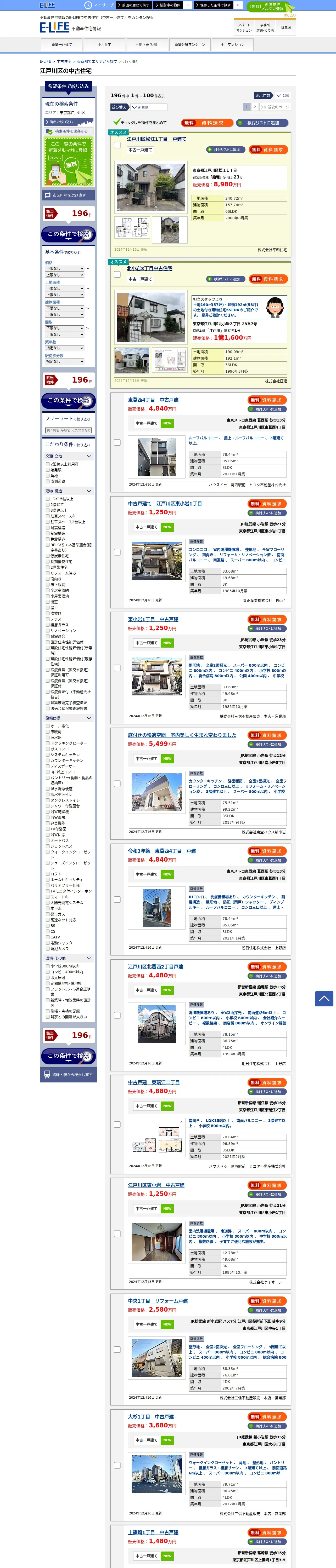Open the 価格 下限なし dropdown
The height and width of the screenshot is (1568, 336).
point(65,268)
